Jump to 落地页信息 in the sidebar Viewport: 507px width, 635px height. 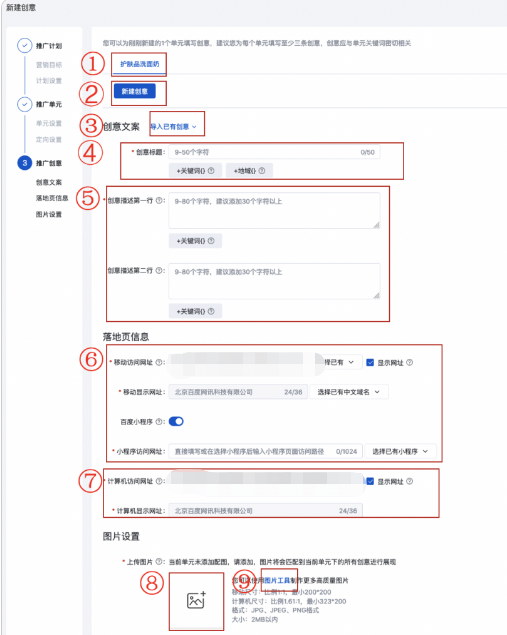[x=52, y=198]
